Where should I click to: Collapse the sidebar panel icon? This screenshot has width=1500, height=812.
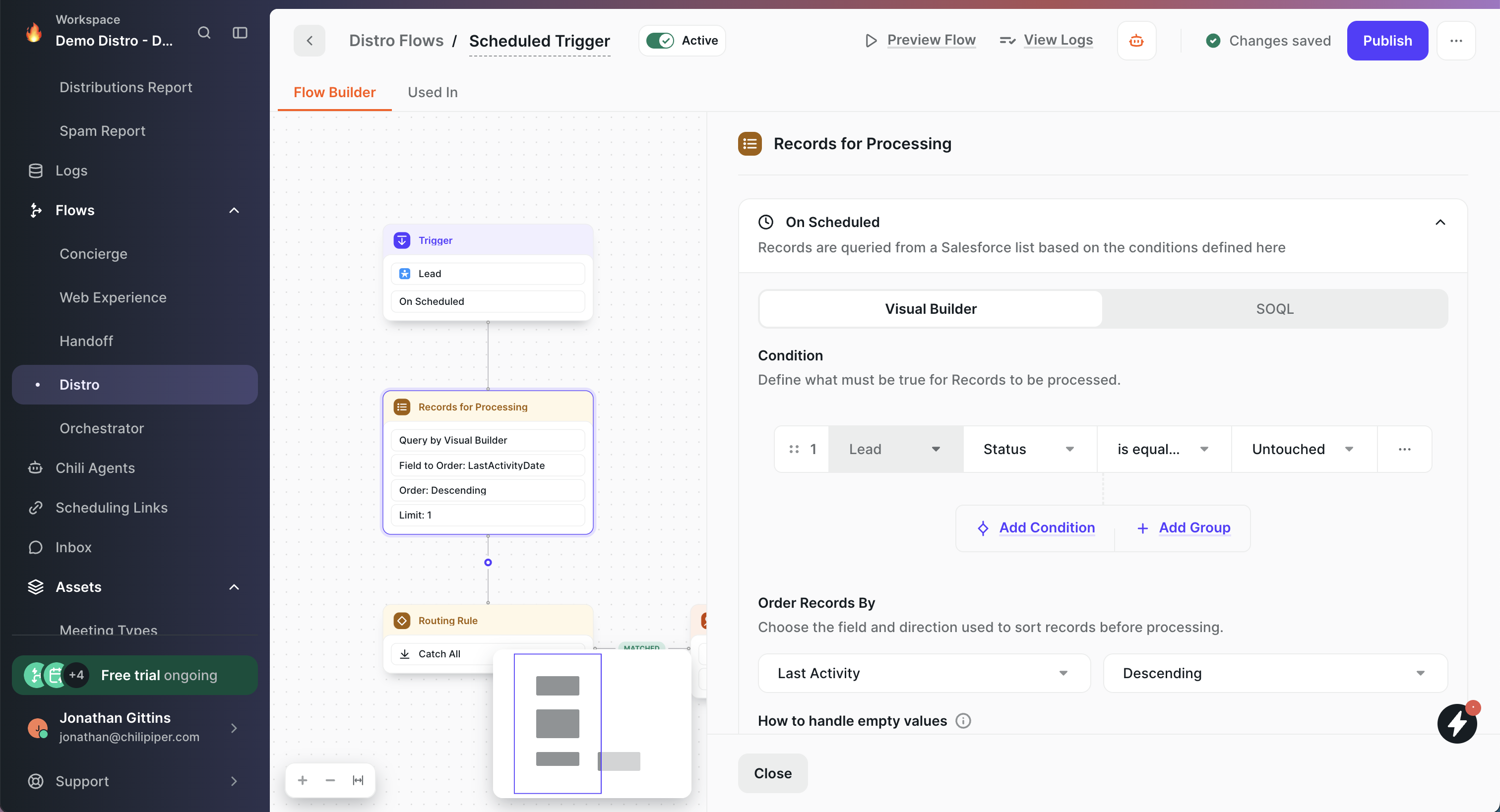click(x=240, y=33)
